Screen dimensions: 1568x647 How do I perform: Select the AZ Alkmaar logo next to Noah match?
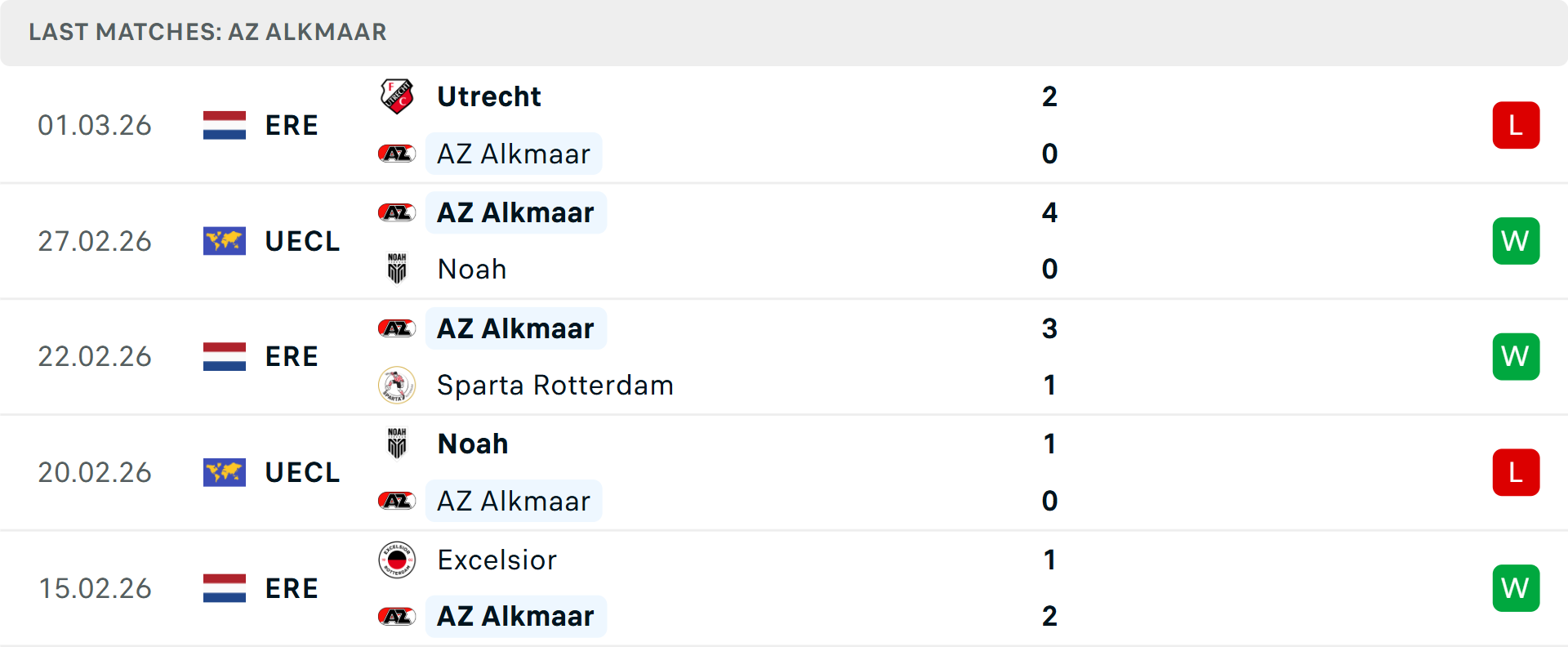tap(398, 212)
